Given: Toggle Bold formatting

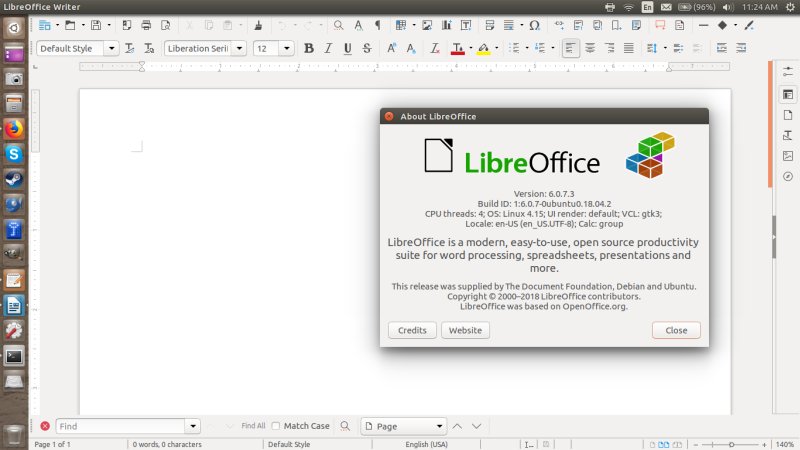Looking at the screenshot, I should click(309, 48).
